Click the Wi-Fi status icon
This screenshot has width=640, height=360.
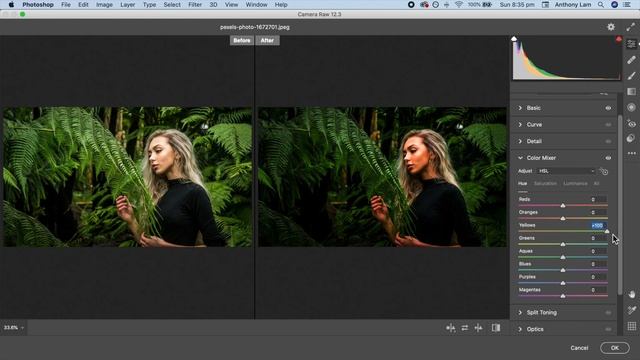459,4
